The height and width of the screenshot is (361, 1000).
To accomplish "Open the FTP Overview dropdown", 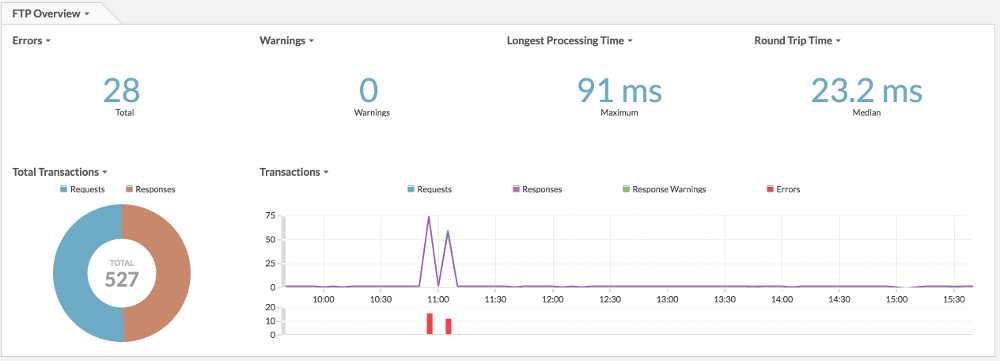I will pos(51,13).
